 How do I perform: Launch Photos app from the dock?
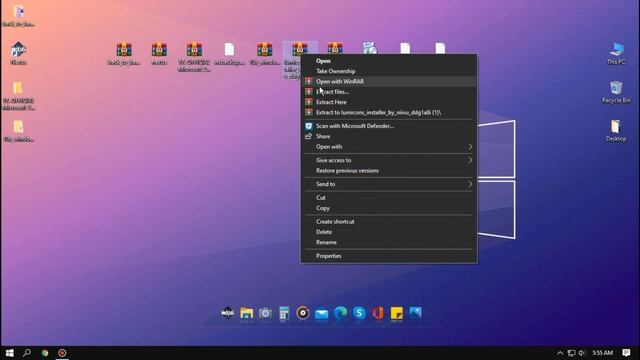point(416,313)
